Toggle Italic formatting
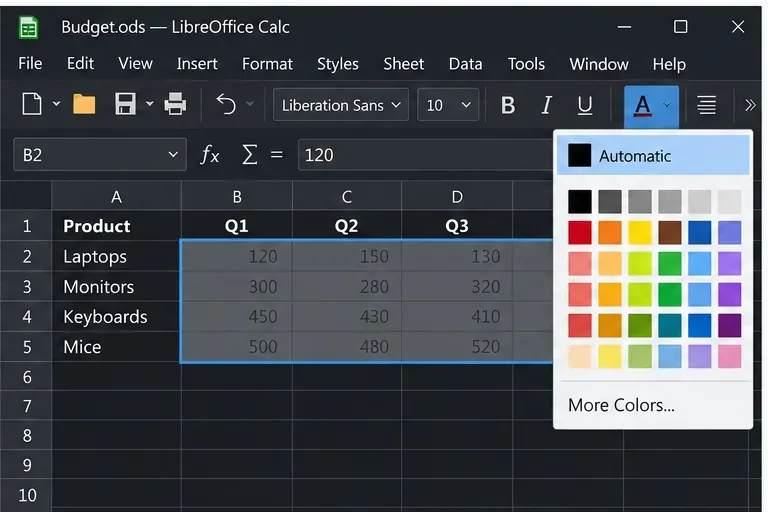 coord(546,105)
